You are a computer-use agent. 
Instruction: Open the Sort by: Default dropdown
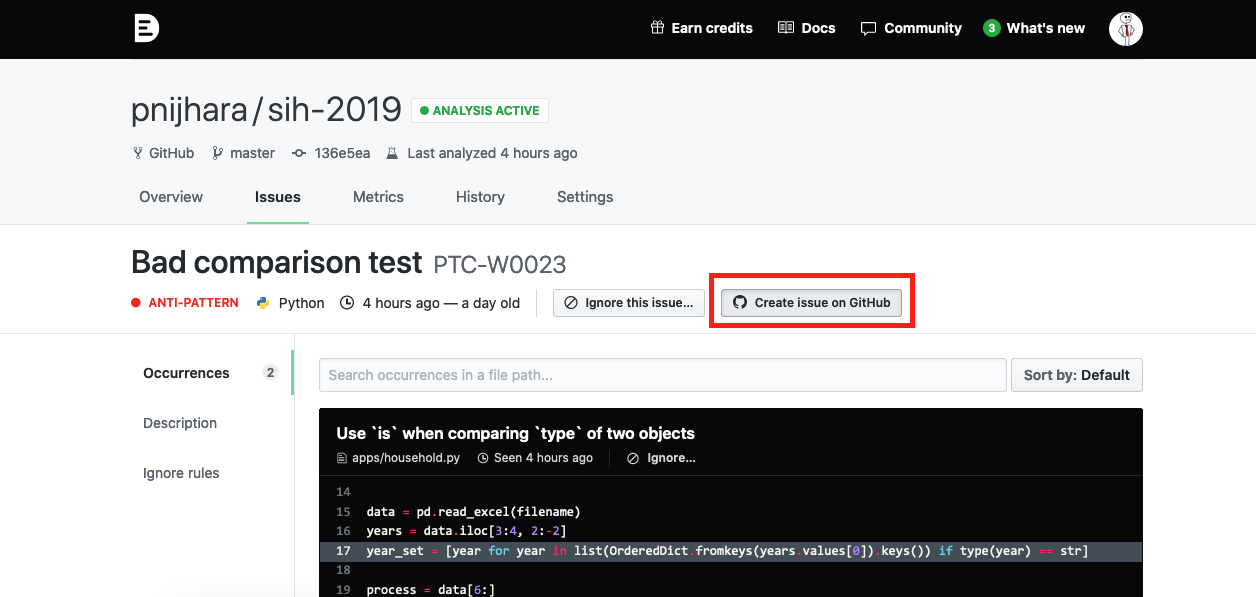1076,375
